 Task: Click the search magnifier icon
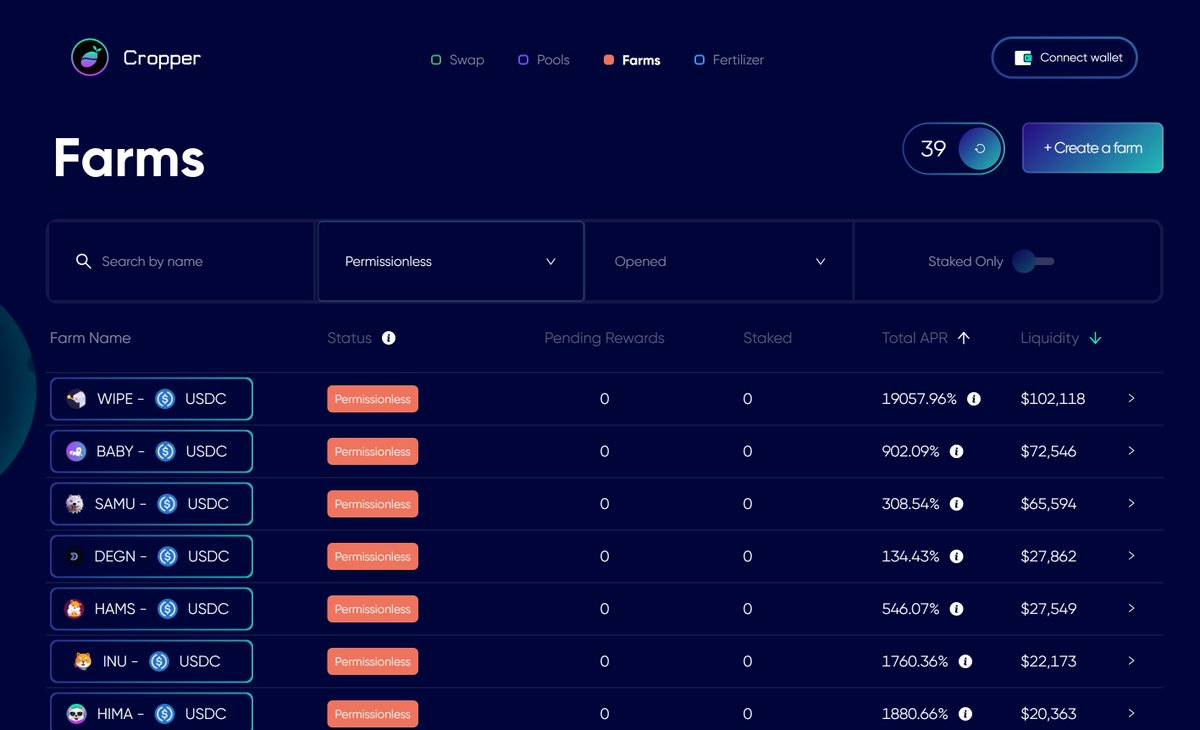coord(84,261)
